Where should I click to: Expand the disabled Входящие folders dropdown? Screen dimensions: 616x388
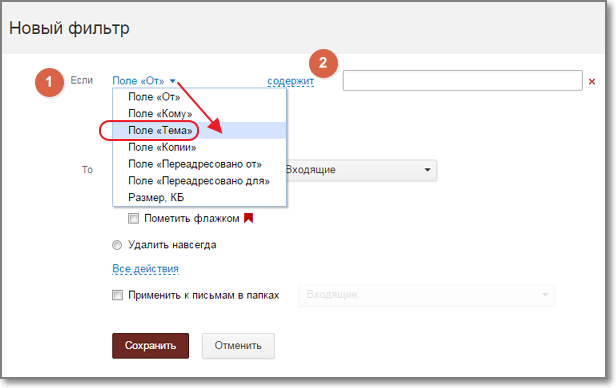[427, 295]
